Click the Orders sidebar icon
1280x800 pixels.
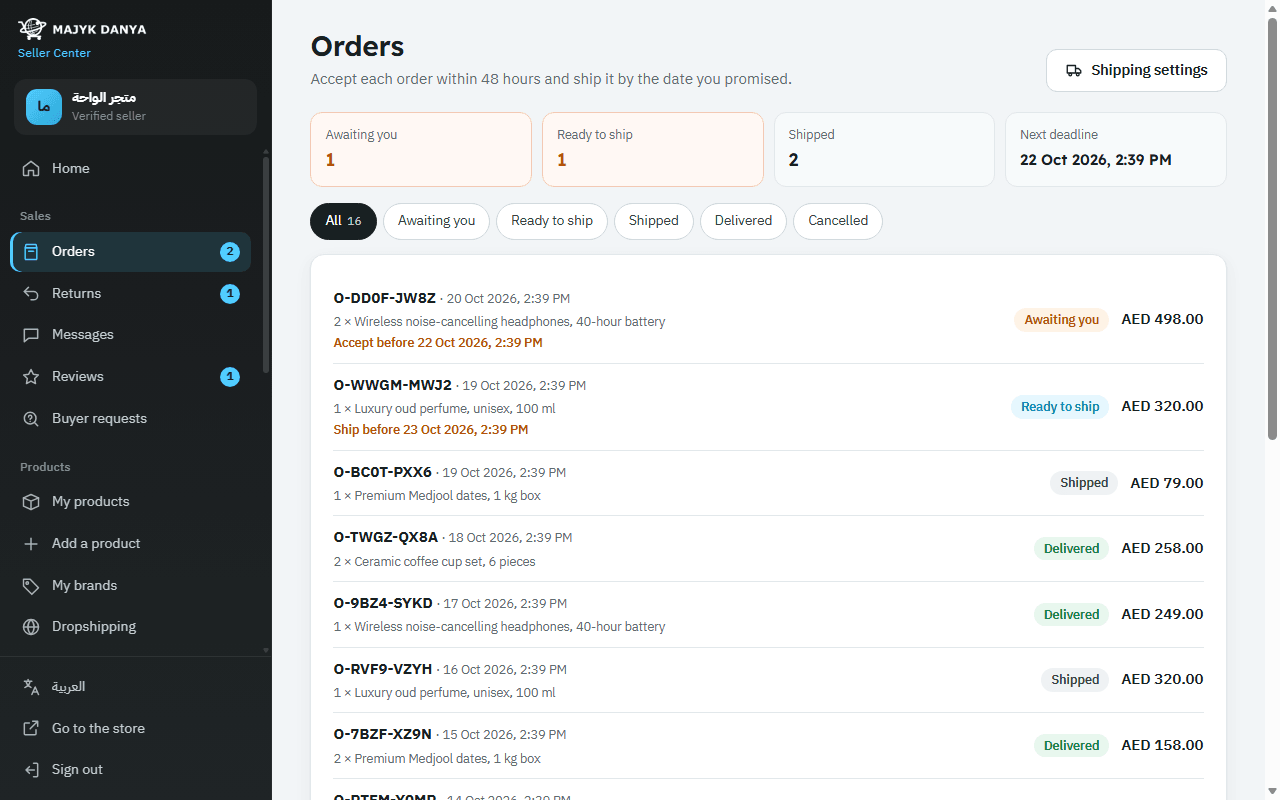32,252
